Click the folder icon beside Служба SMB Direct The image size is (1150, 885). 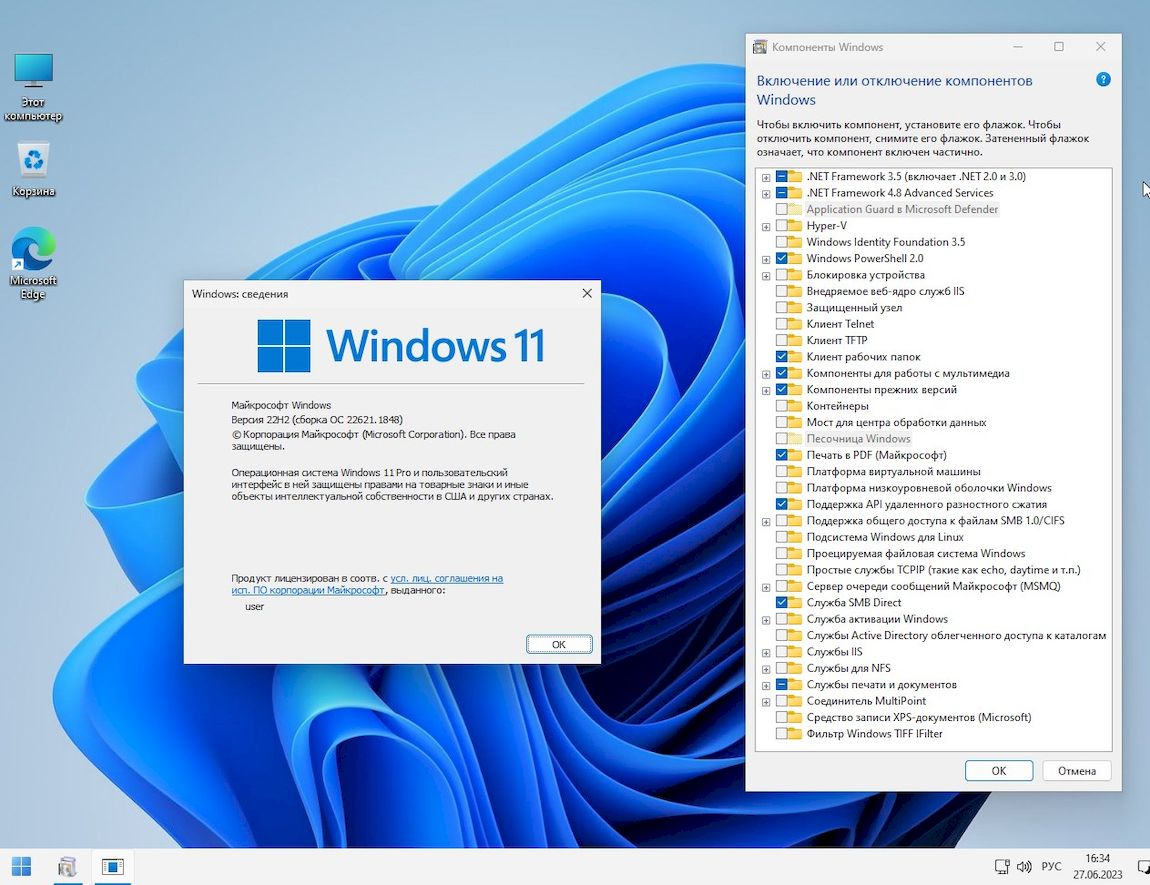pyautogui.click(x=795, y=603)
